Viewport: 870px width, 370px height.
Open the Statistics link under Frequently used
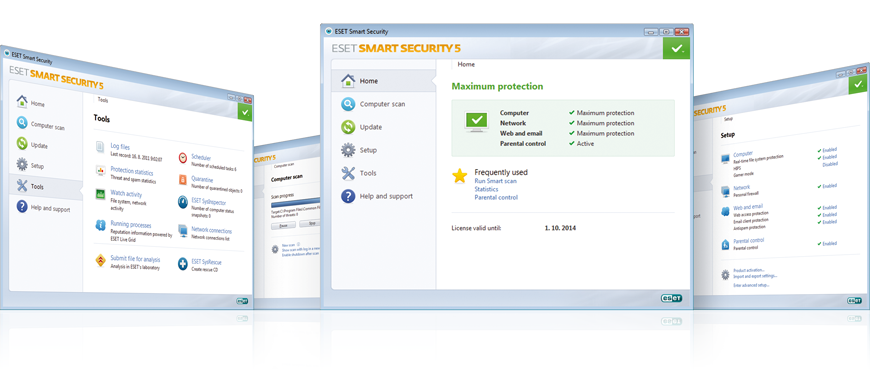point(486,189)
